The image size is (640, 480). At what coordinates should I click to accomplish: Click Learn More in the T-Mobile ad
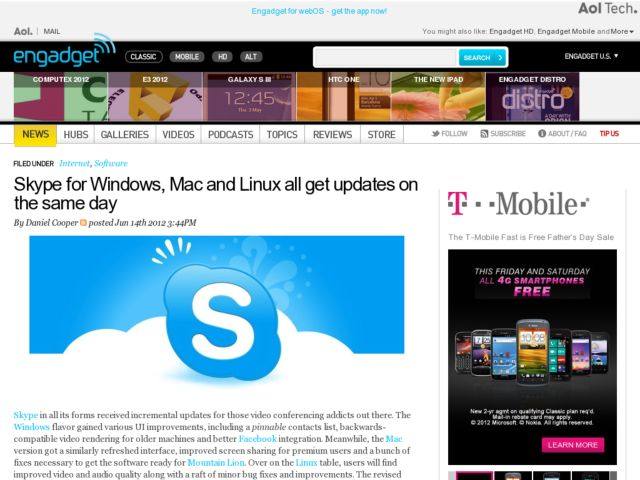[x=573, y=445]
